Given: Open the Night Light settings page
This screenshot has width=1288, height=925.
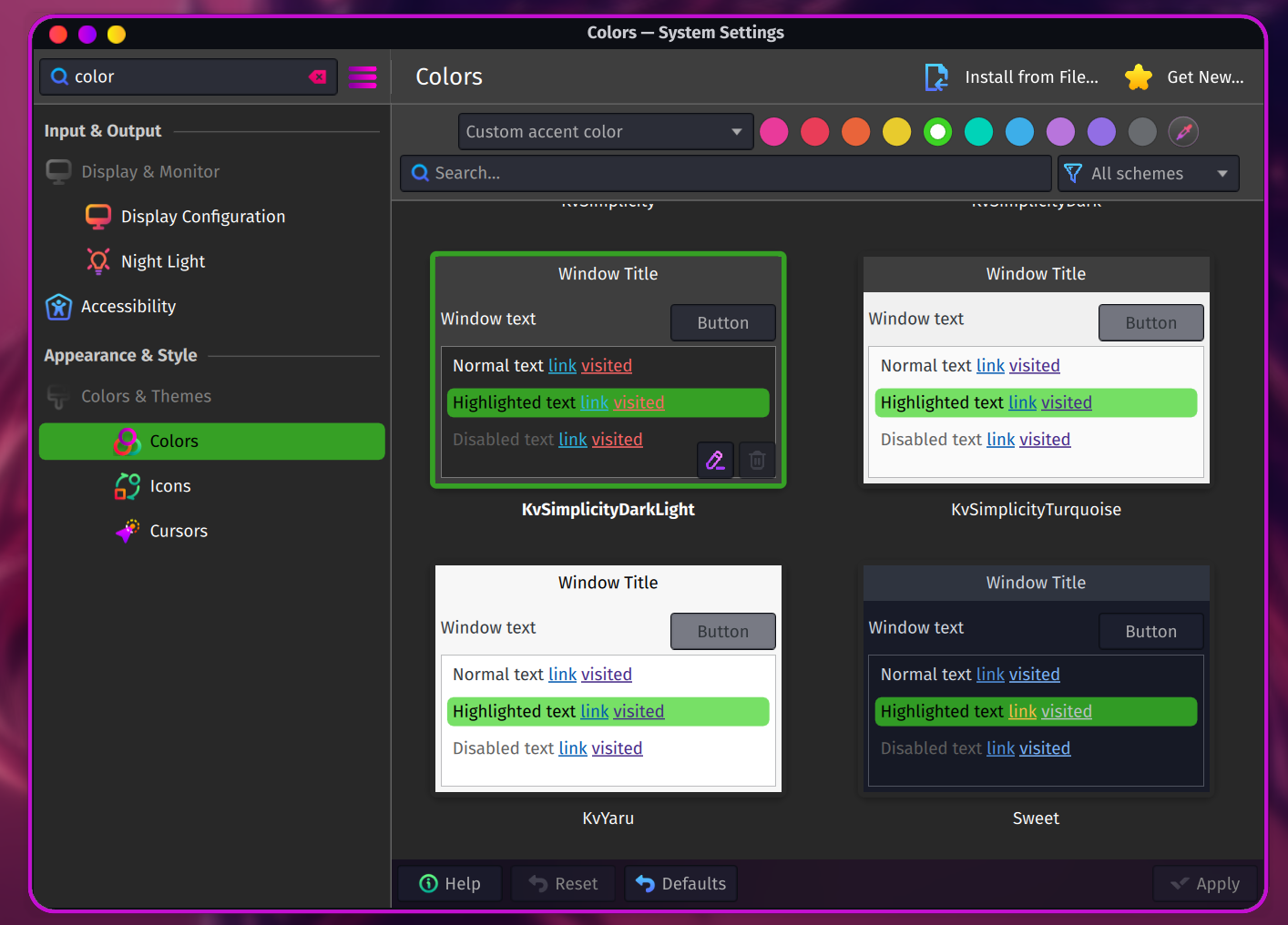Looking at the screenshot, I should point(163,262).
